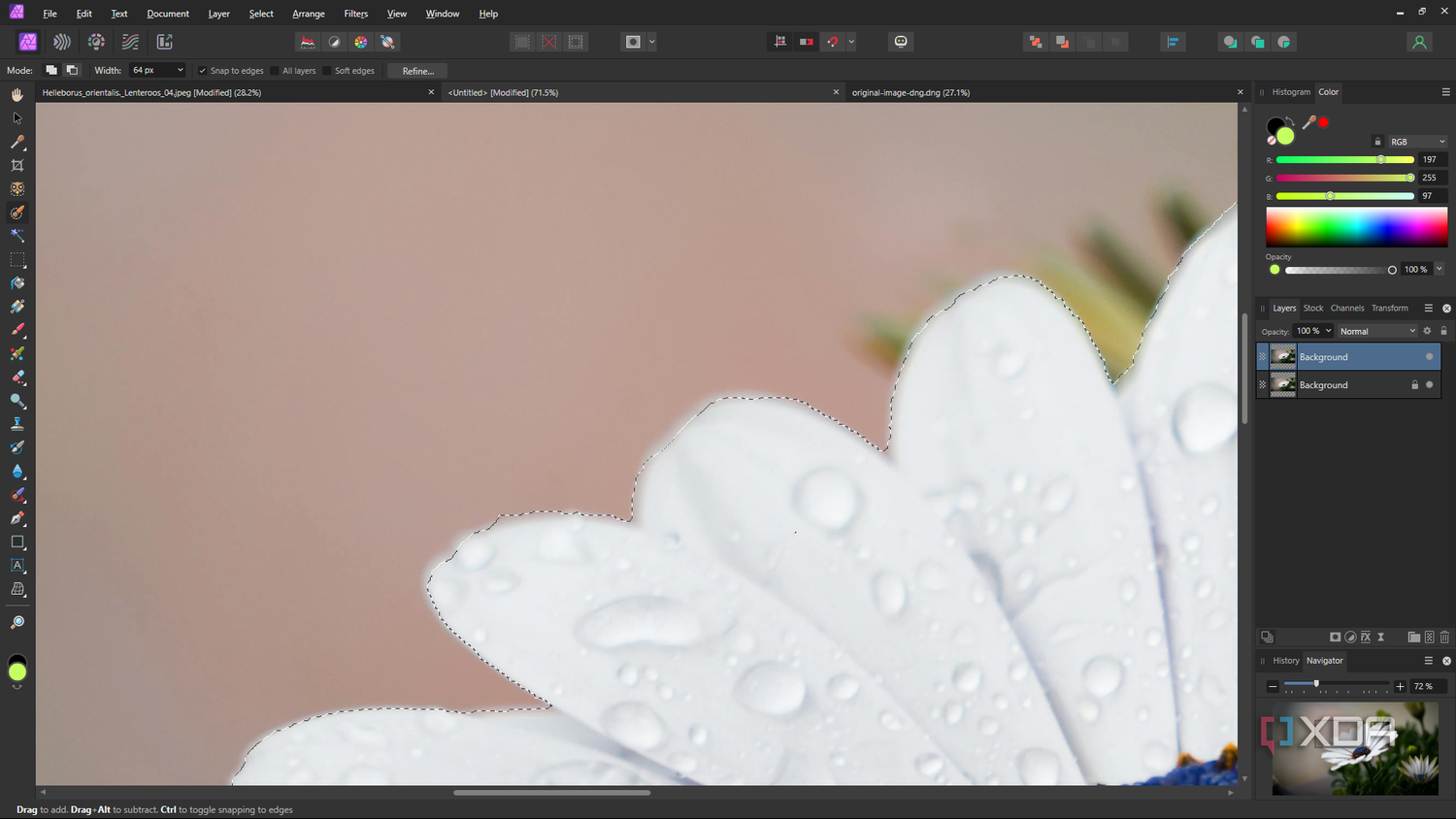Select the Blur water-drop tool
The height and width of the screenshot is (819, 1456).
tap(17, 472)
